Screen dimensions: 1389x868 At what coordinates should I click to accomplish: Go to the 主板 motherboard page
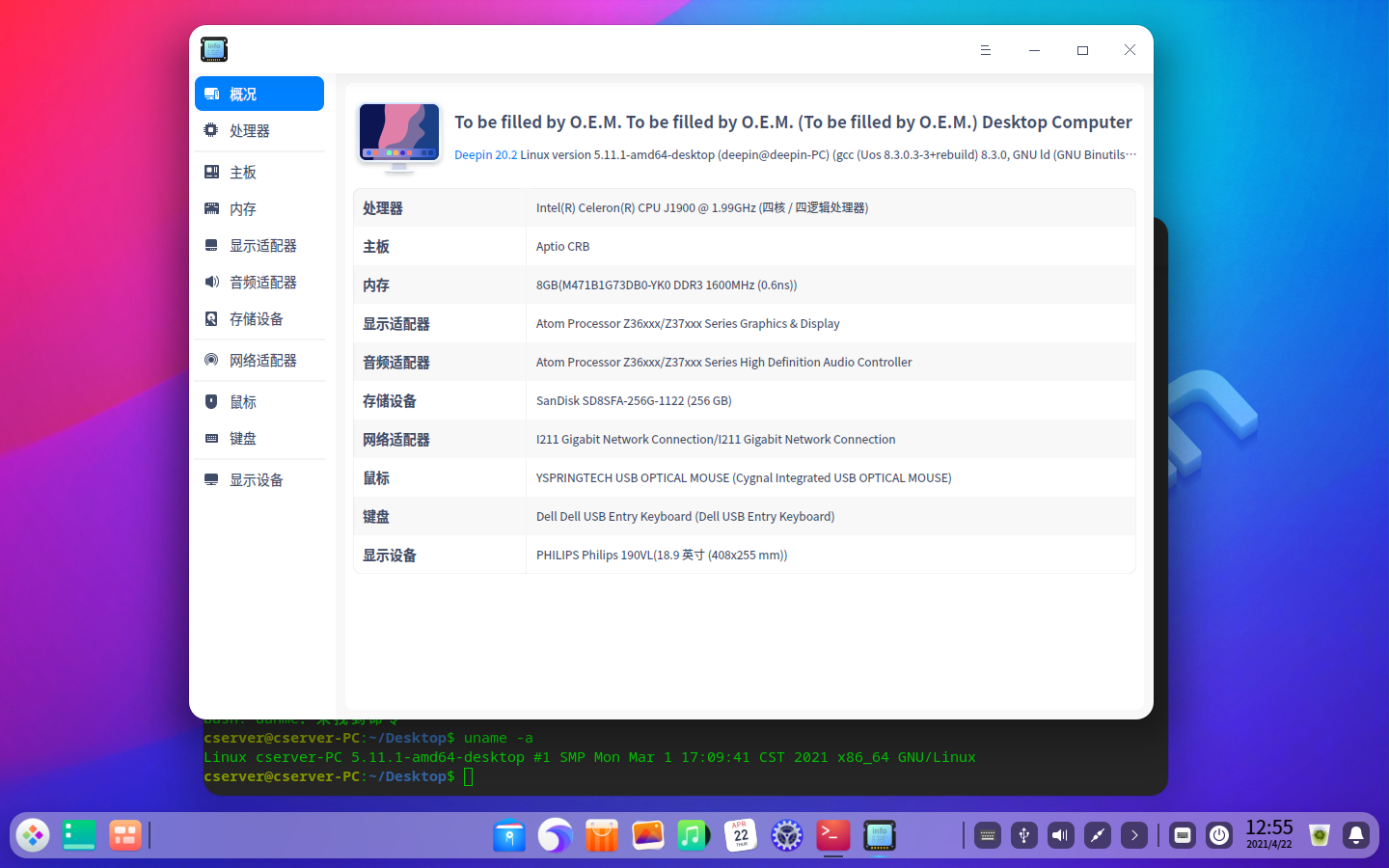coord(259,172)
